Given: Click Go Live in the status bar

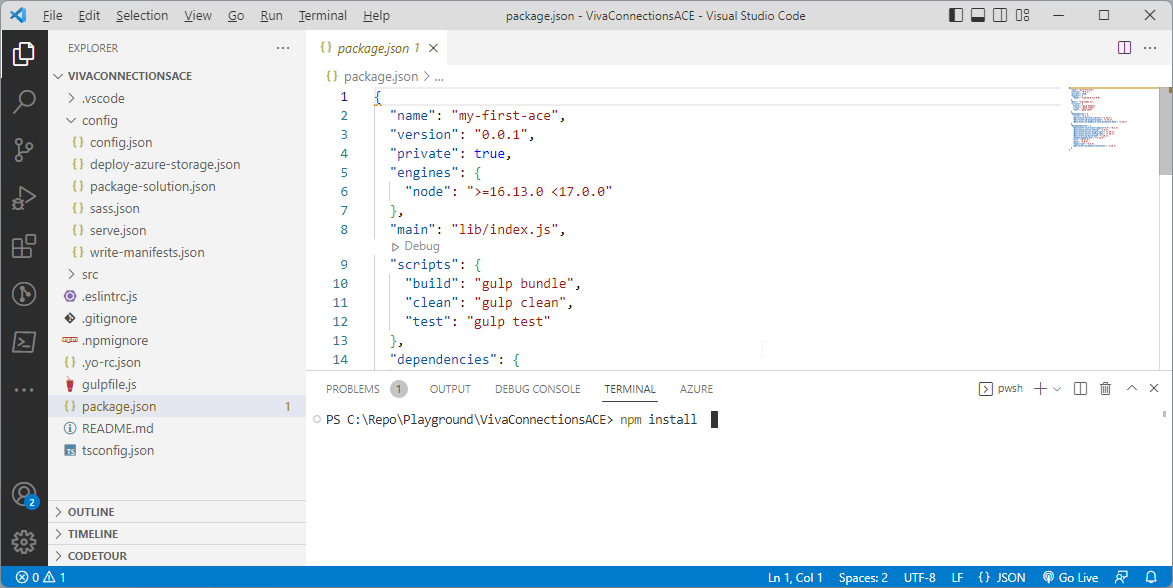Looking at the screenshot, I should (1070, 577).
